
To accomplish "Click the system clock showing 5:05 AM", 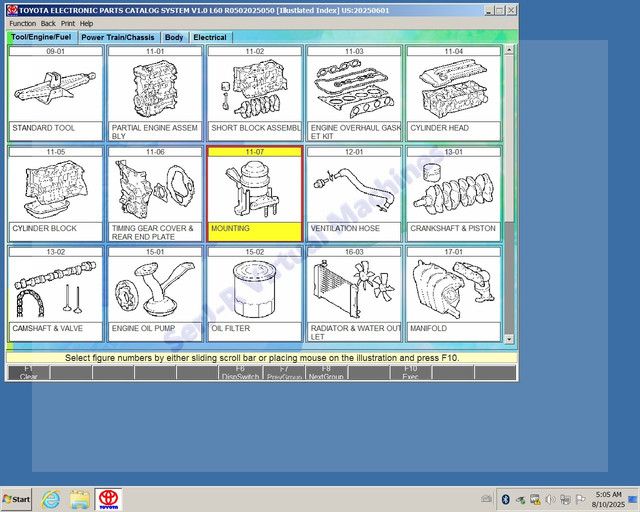I will point(608,499).
